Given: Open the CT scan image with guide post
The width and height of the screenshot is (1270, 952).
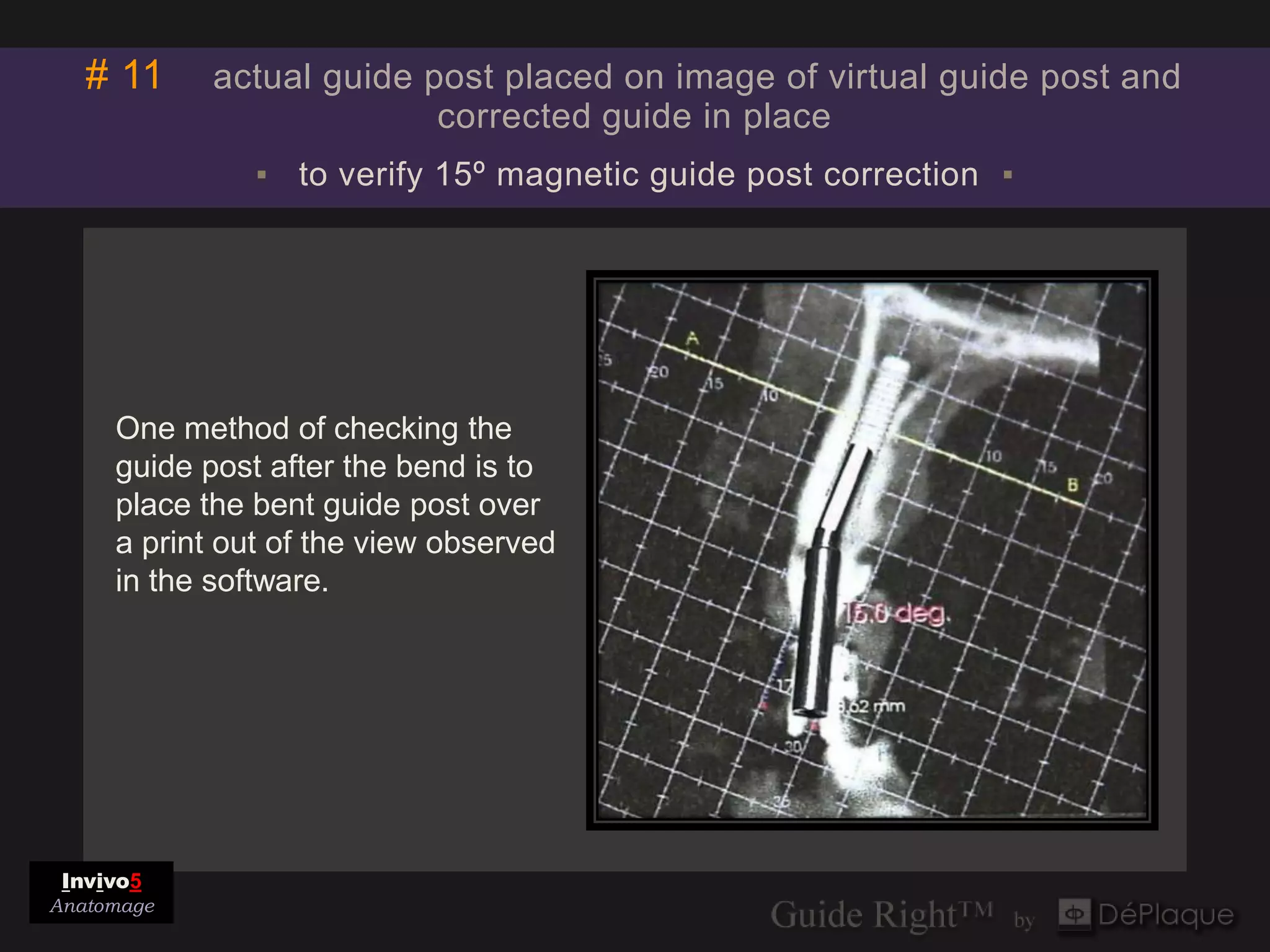Looking at the screenshot, I should [x=872, y=550].
